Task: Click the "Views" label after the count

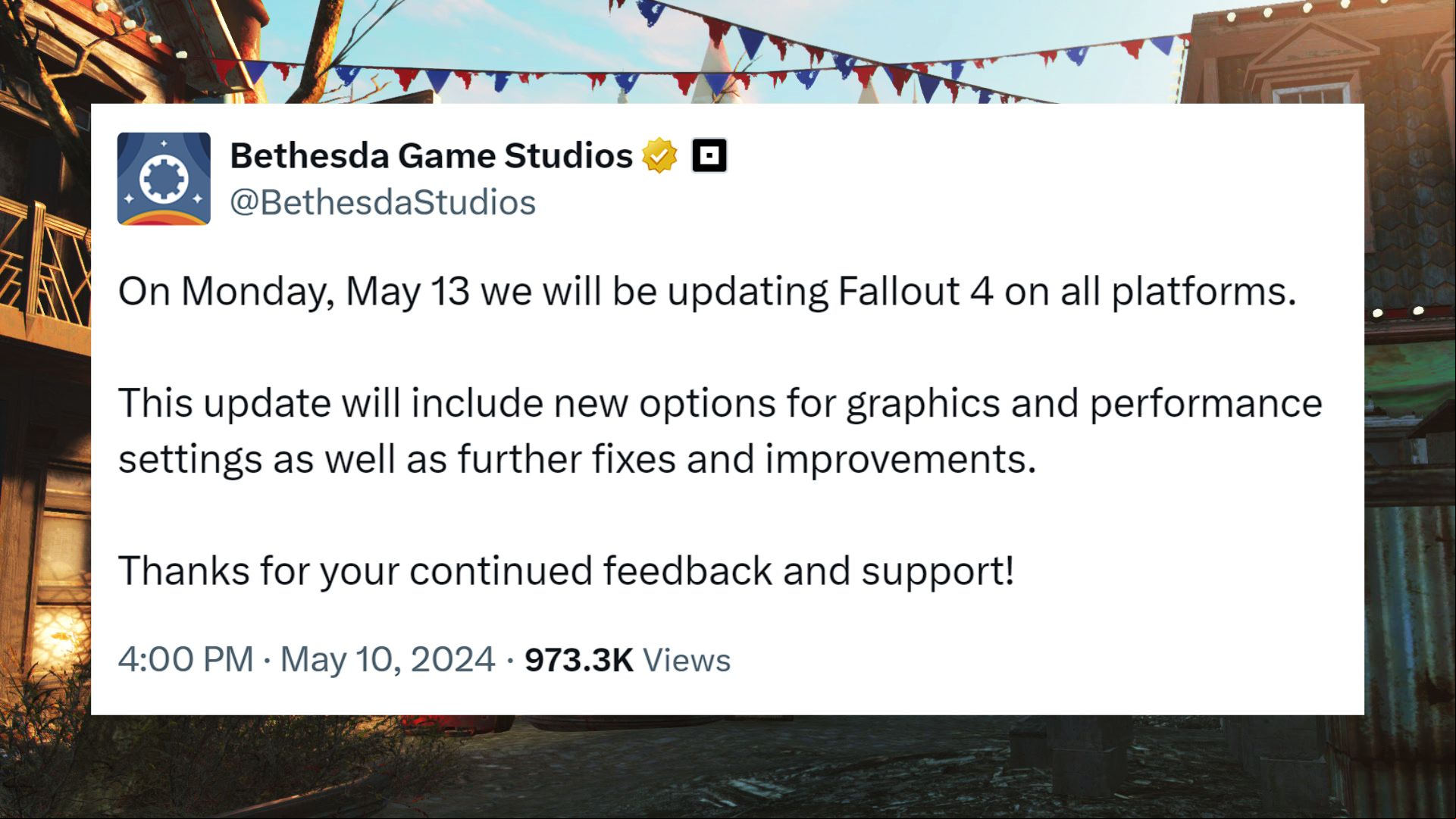Action: click(x=687, y=660)
